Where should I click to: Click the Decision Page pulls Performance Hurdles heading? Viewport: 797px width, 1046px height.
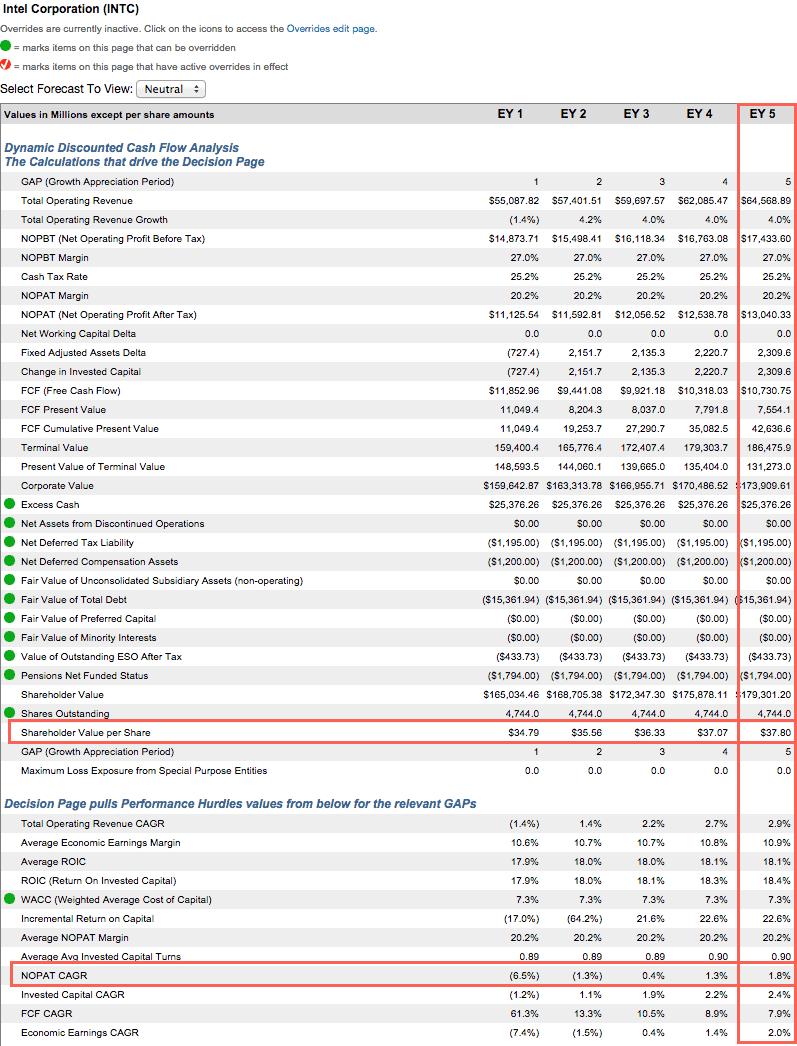point(240,804)
